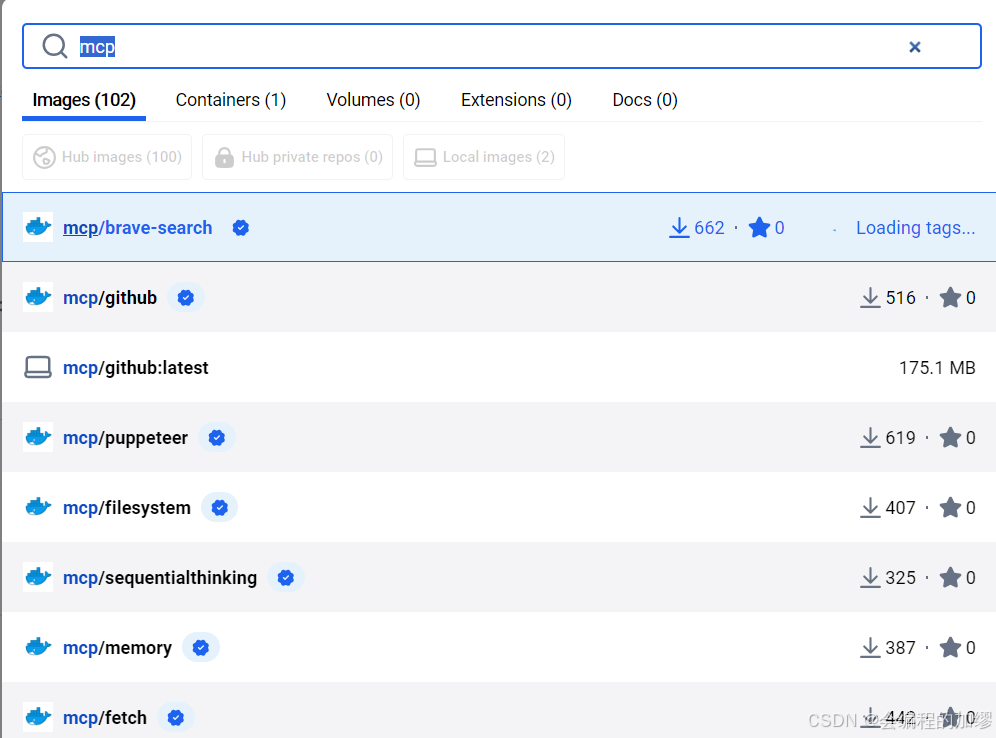Click the Loading tags... text
The height and width of the screenshot is (738, 996).
pos(915,227)
